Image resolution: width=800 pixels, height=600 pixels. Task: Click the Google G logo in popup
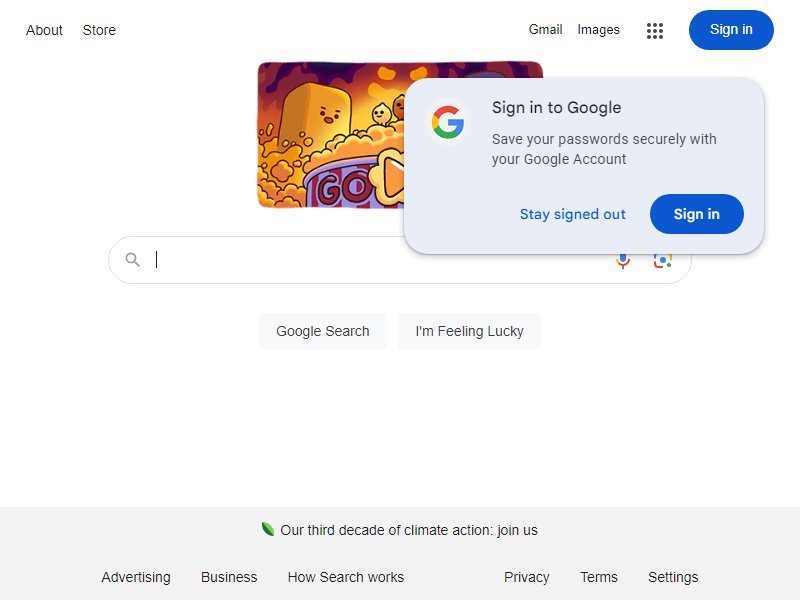tap(447, 122)
